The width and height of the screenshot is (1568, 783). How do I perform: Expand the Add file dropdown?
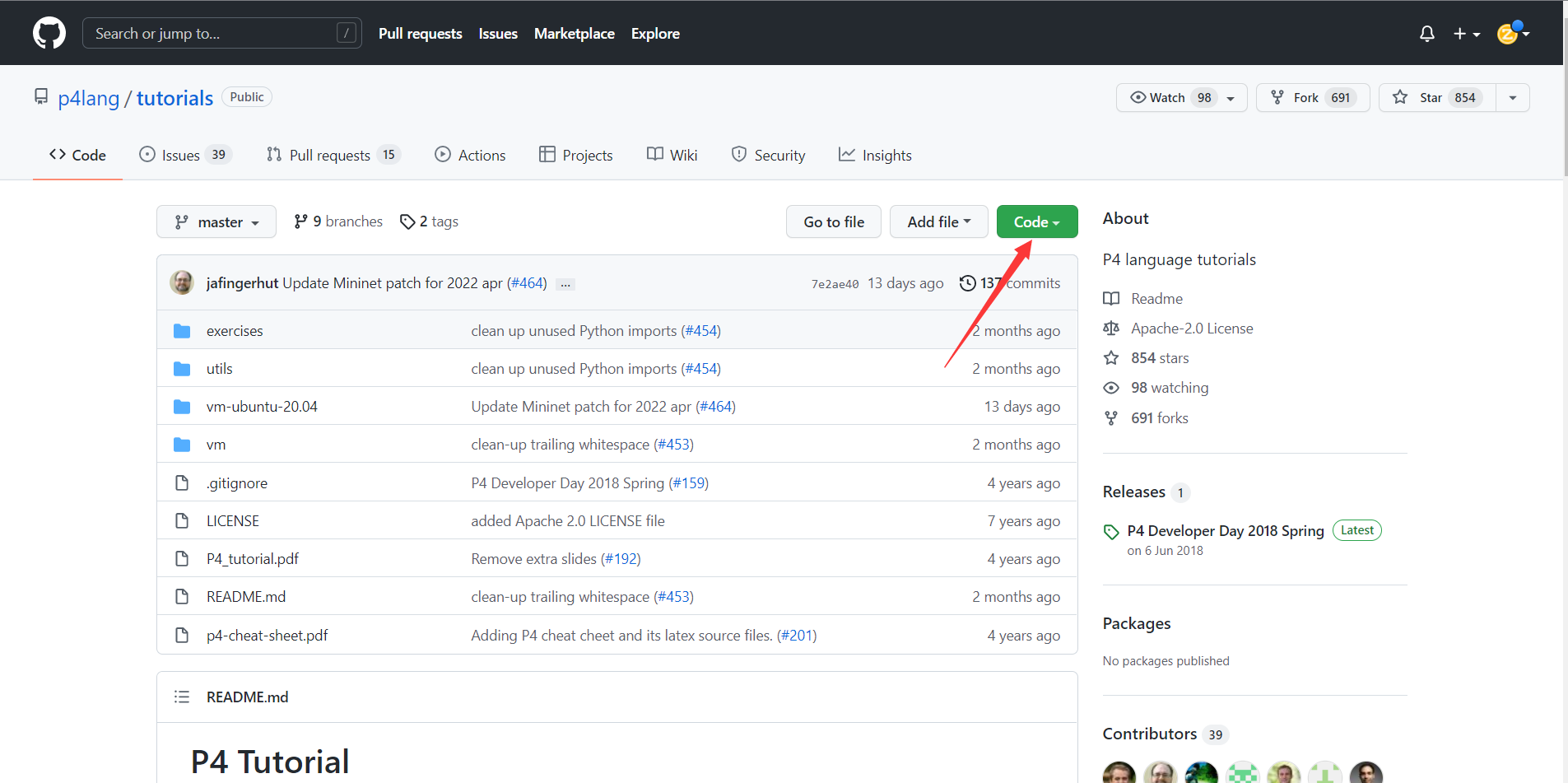939,222
